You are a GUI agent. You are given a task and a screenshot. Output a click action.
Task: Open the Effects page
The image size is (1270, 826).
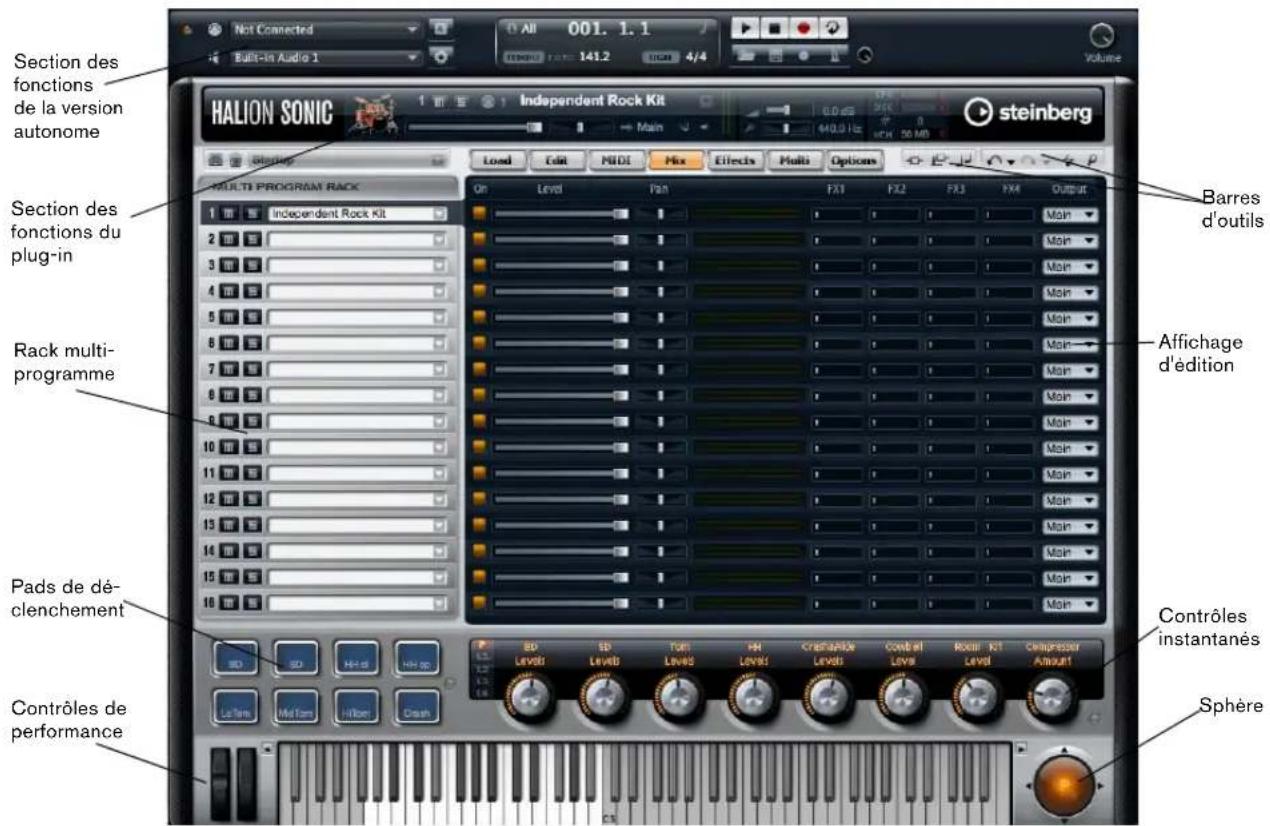tap(735, 160)
